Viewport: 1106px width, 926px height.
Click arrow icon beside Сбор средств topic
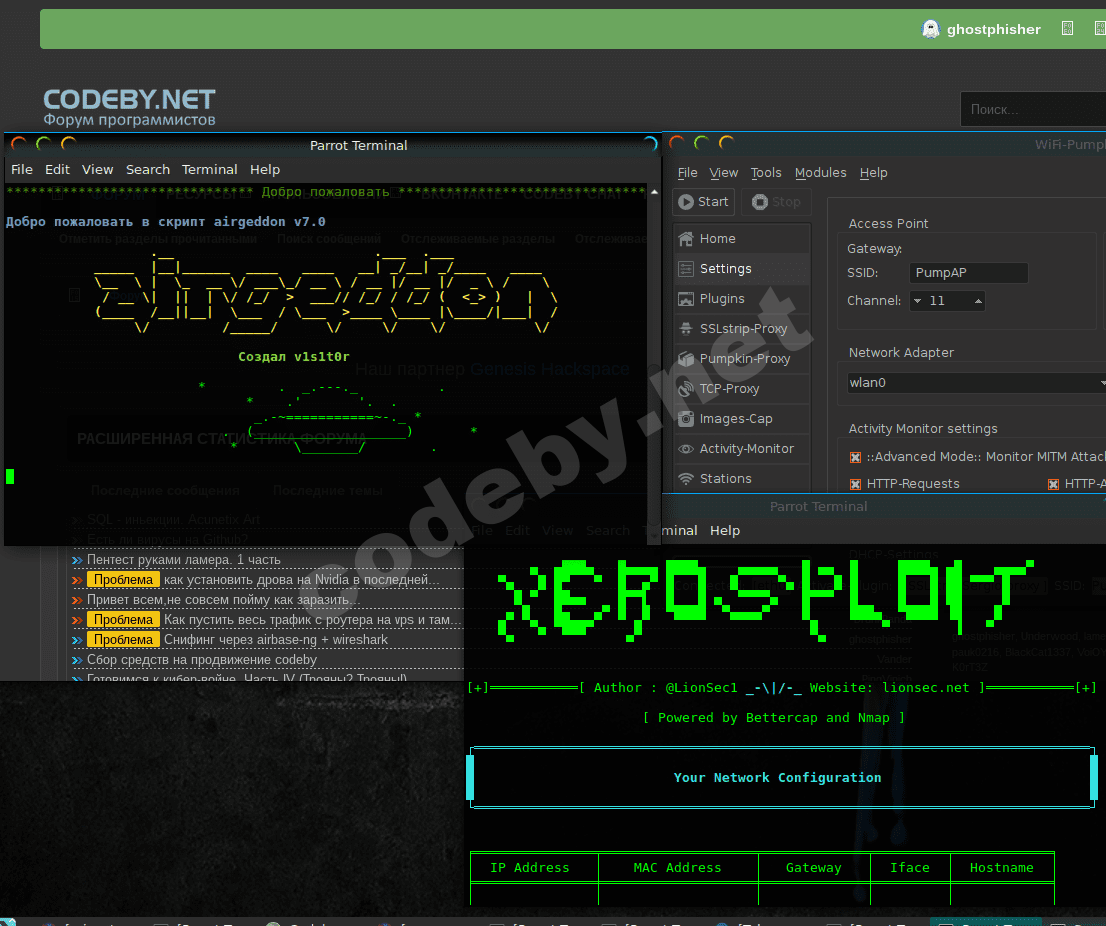coord(77,661)
